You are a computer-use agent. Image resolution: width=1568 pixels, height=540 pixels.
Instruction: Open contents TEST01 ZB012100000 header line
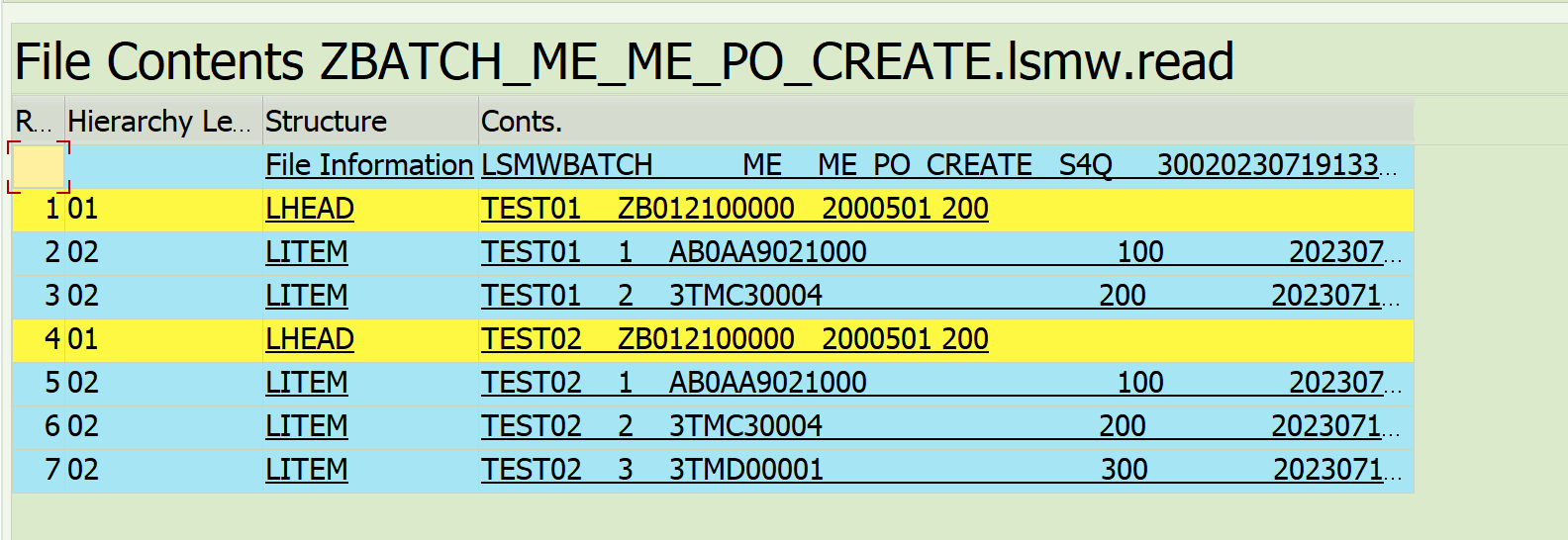(x=735, y=209)
